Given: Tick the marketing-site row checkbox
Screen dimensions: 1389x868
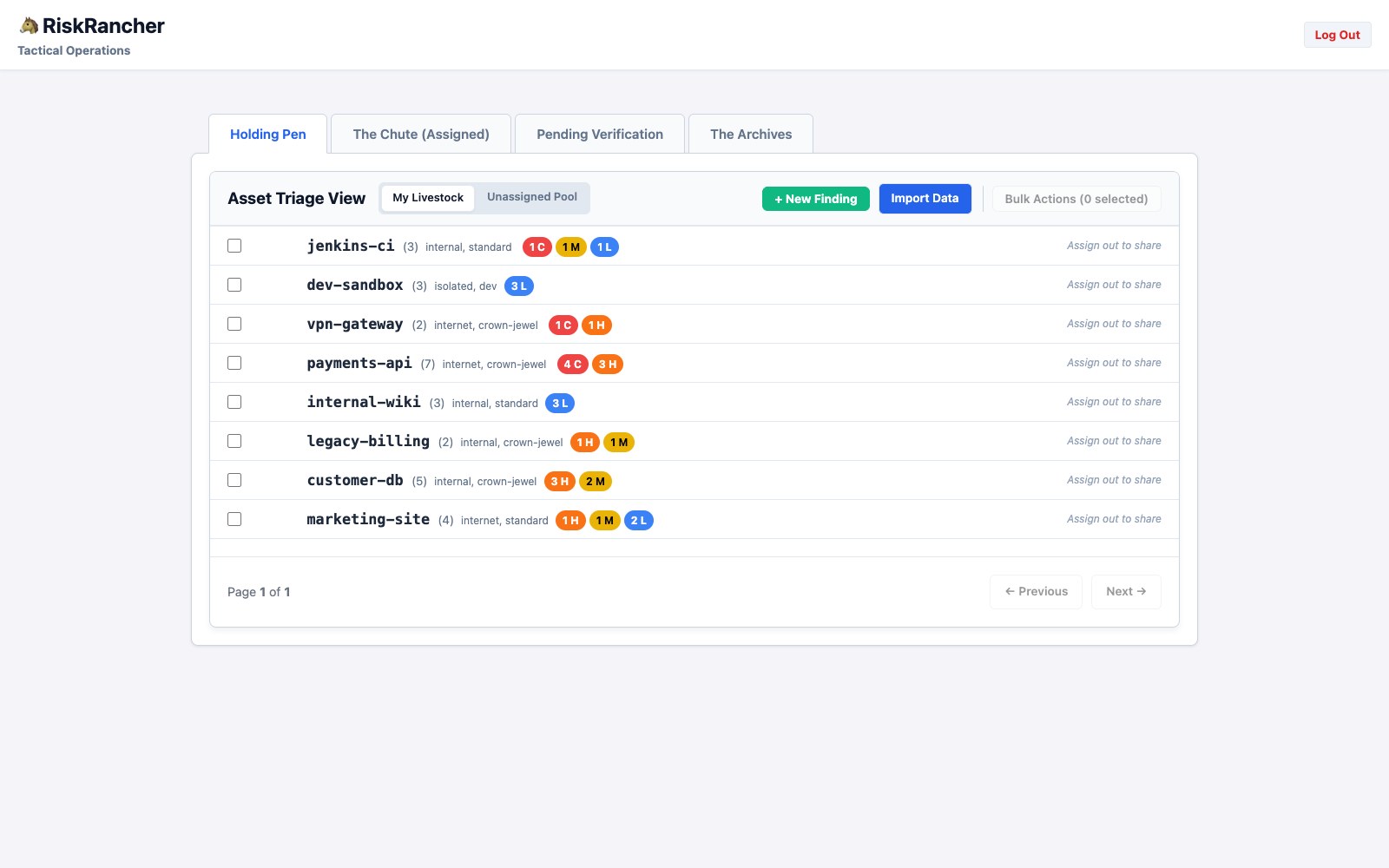Looking at the screenshot, I should pyautogui.click(x=234, y=519).
